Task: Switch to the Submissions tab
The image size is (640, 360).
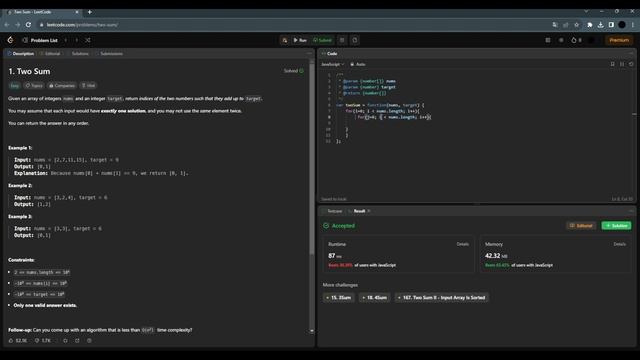Action: click(x=109, y=53)
